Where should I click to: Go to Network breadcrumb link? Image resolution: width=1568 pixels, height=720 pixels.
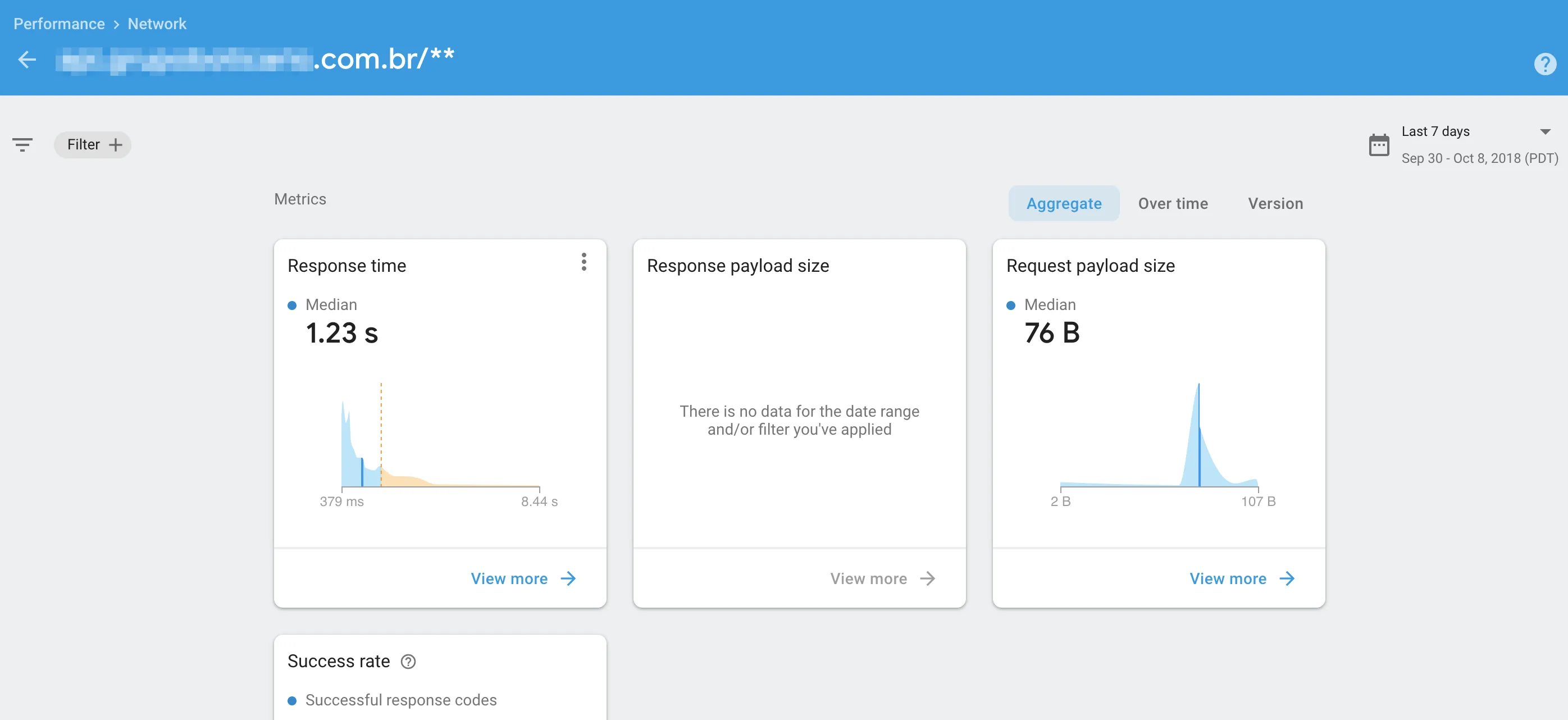tap(157, 24)
